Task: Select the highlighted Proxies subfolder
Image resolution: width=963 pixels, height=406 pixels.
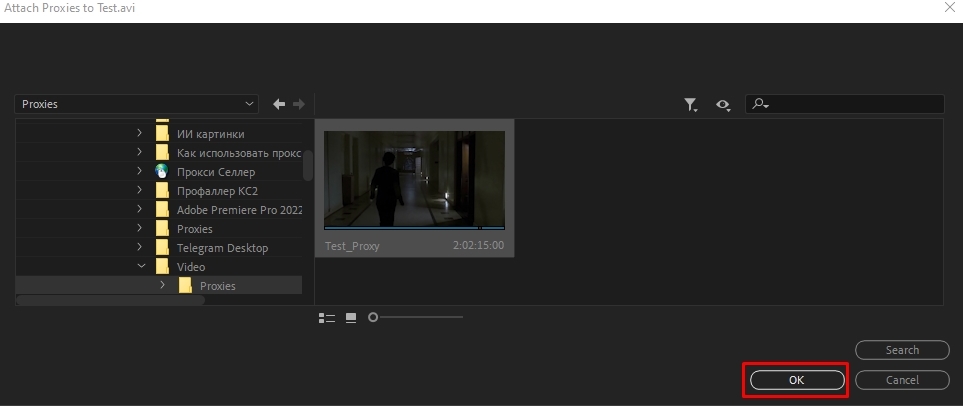Action: [x=158, y=286]
